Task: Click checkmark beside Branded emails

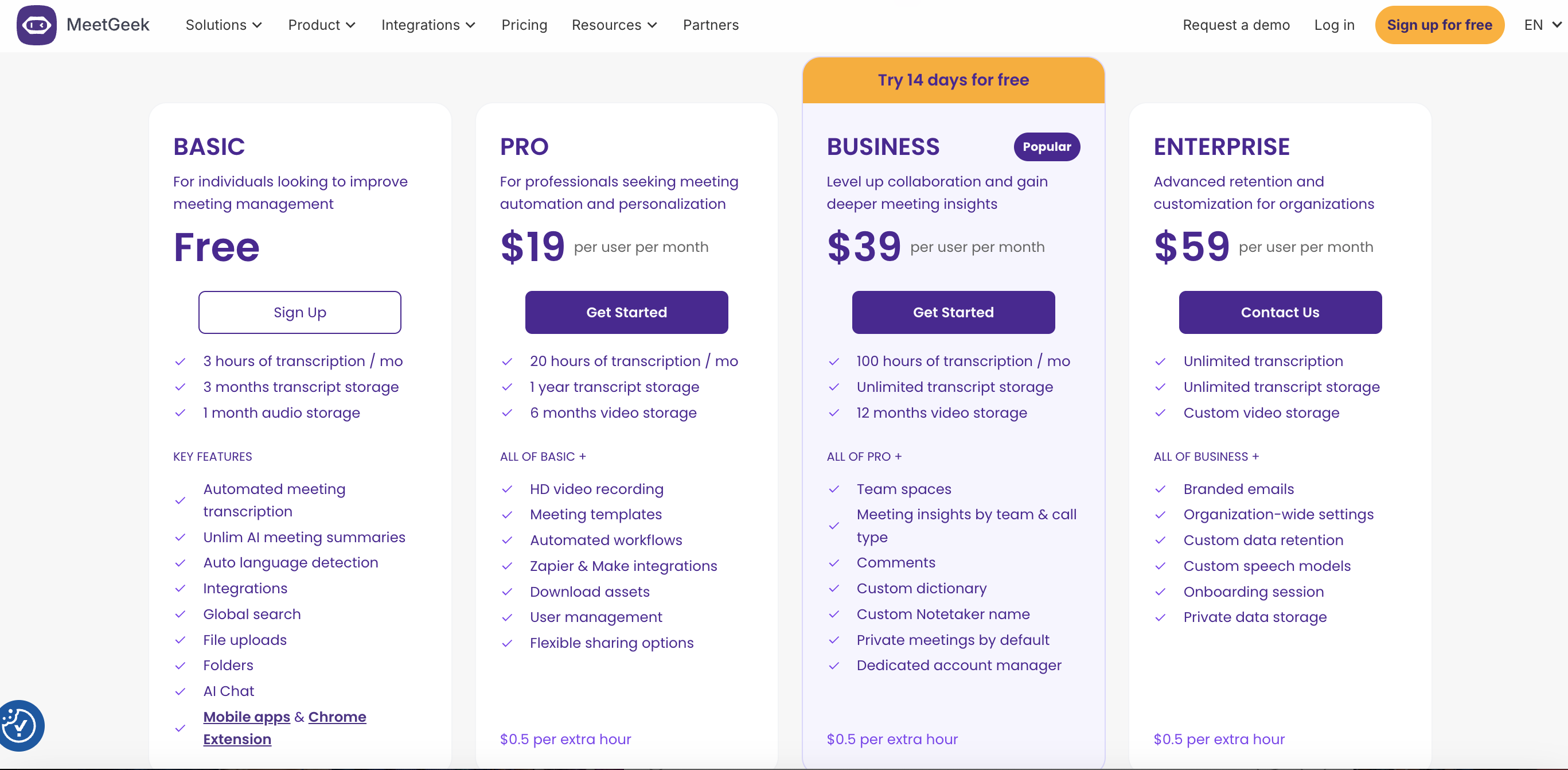Action: (x=1161, y=489)
